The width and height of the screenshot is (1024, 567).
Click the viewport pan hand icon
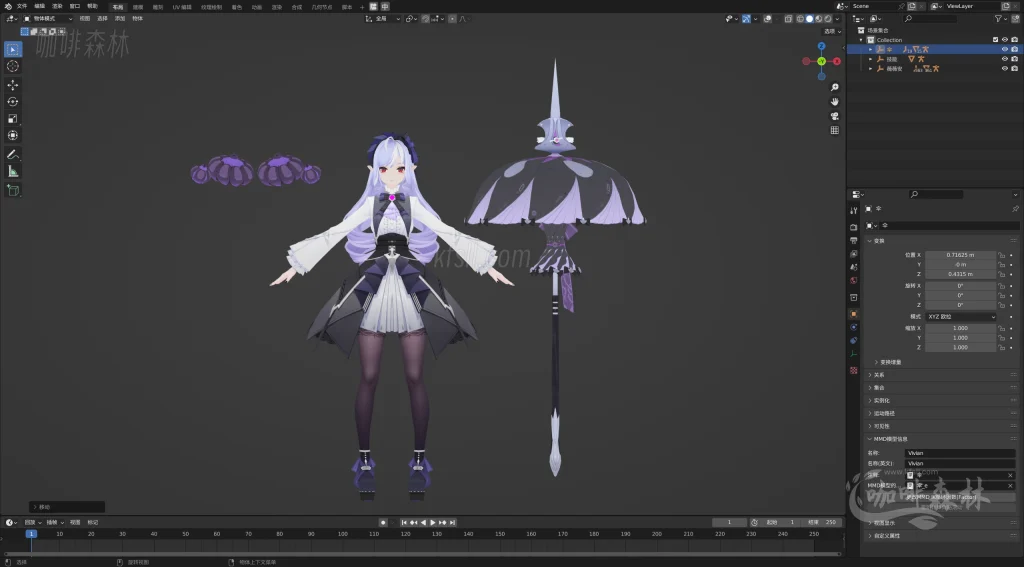(835, 101)
